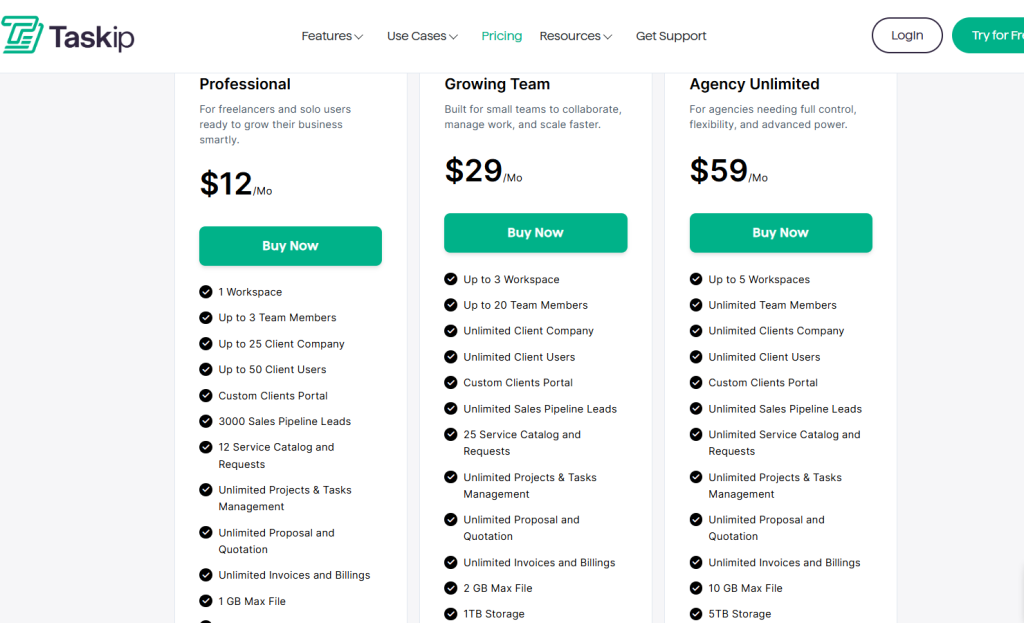Screen dimensions: 1024x623
Task: Expand the Features dropdown menu
Action: click(x=332, y=36)
